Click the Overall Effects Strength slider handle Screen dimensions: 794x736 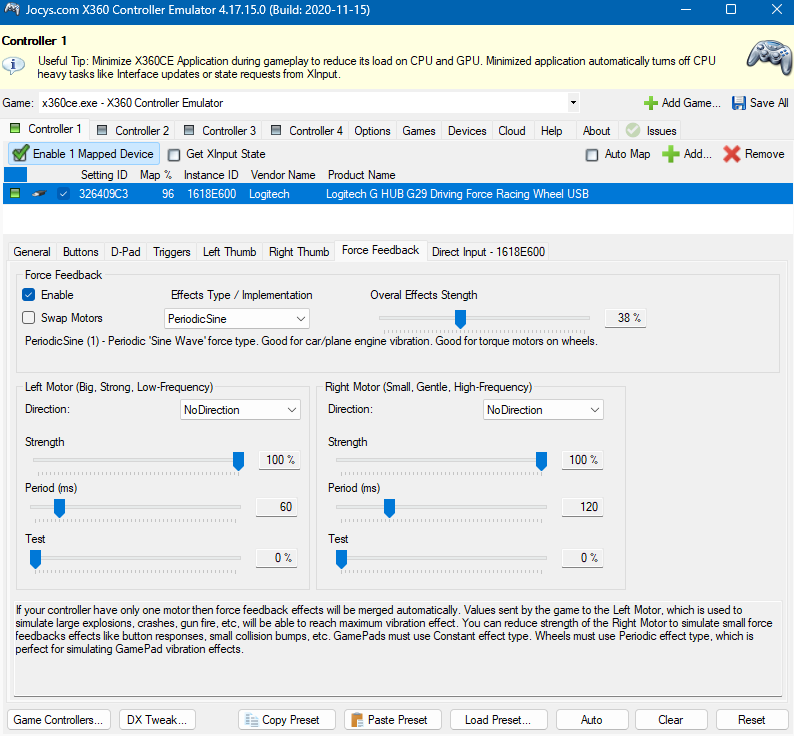coord(460,318)
